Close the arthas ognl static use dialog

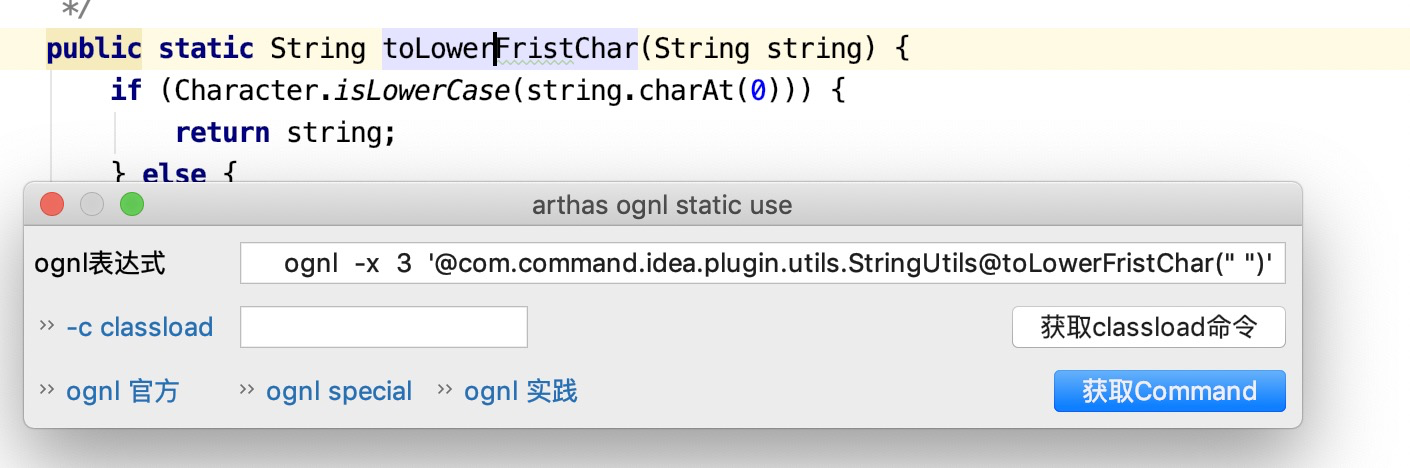pos(52,206)
